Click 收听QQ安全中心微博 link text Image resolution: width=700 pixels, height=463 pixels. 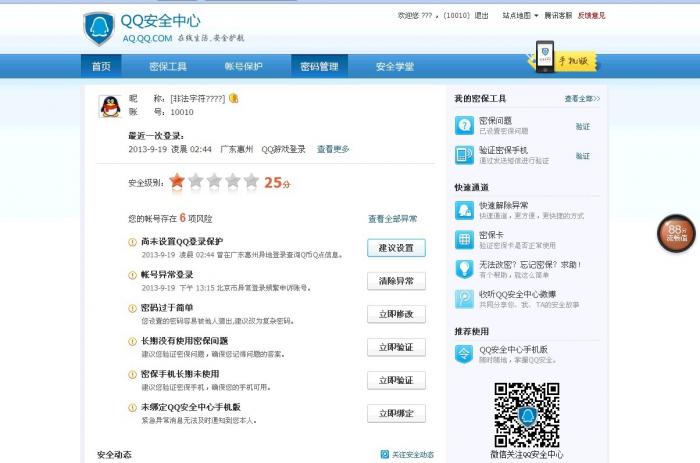517,294
